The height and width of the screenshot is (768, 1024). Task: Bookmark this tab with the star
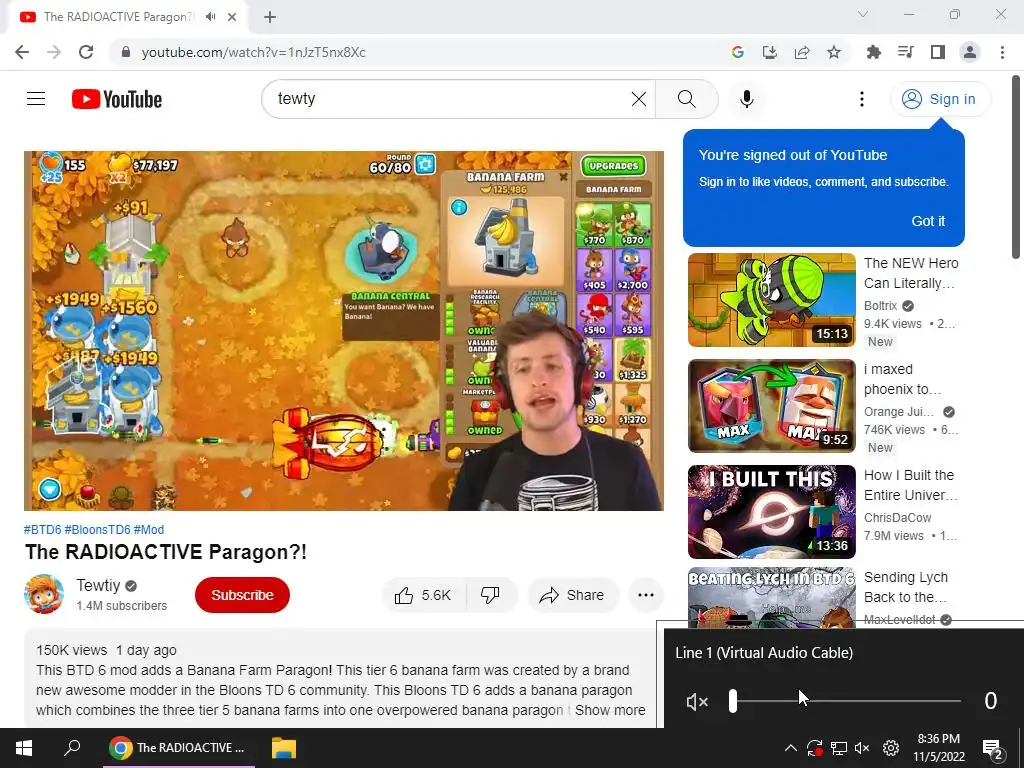coord(834,52)
